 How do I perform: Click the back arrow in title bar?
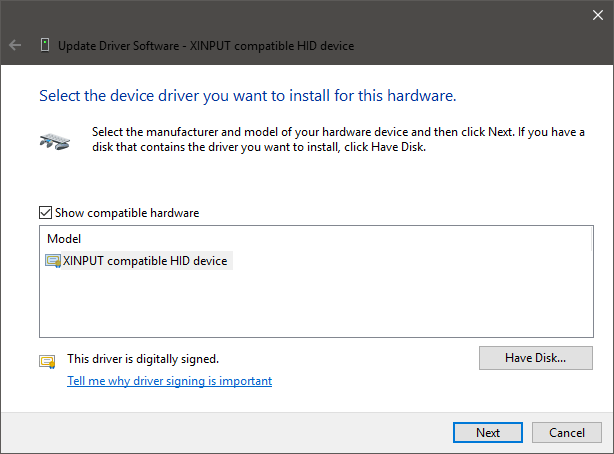click(15, 45)
